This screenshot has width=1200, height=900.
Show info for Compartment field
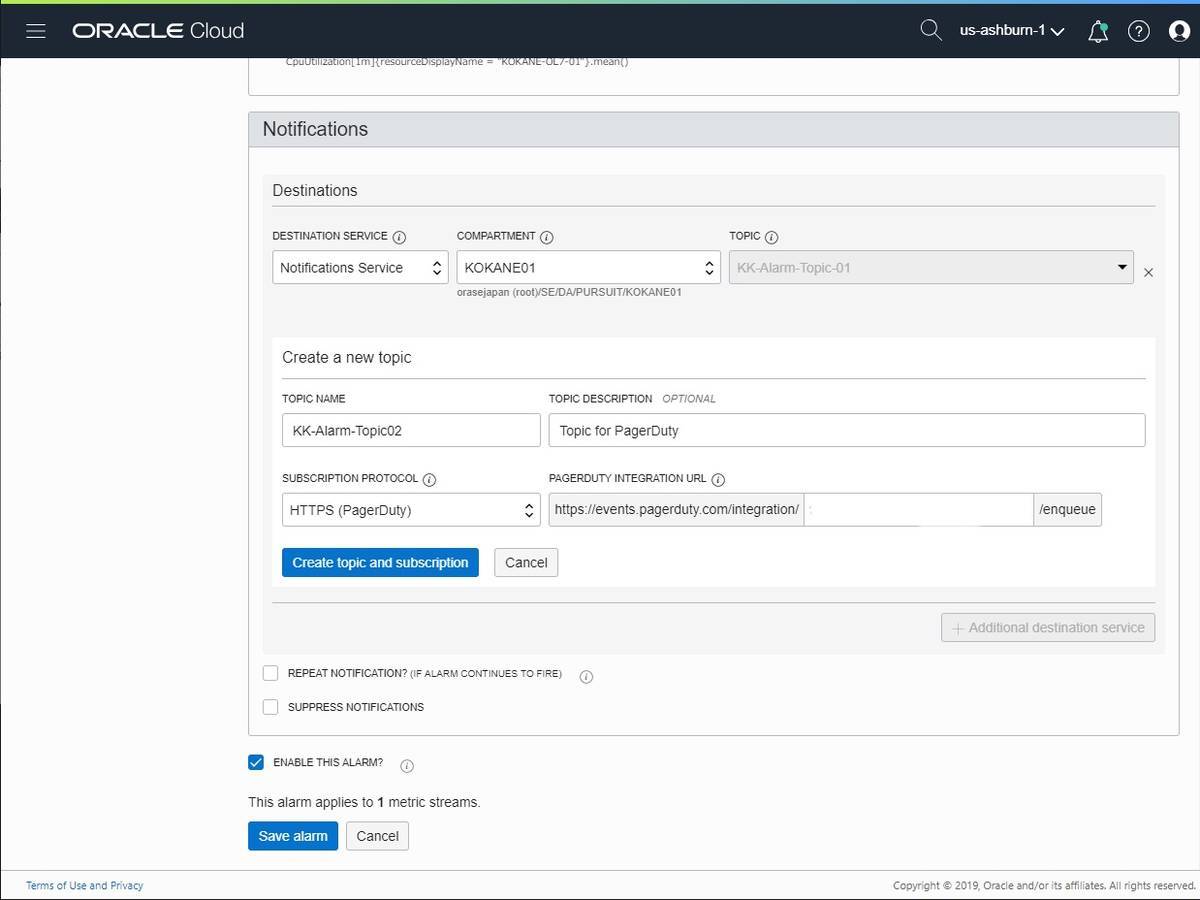tap(547, 237)
